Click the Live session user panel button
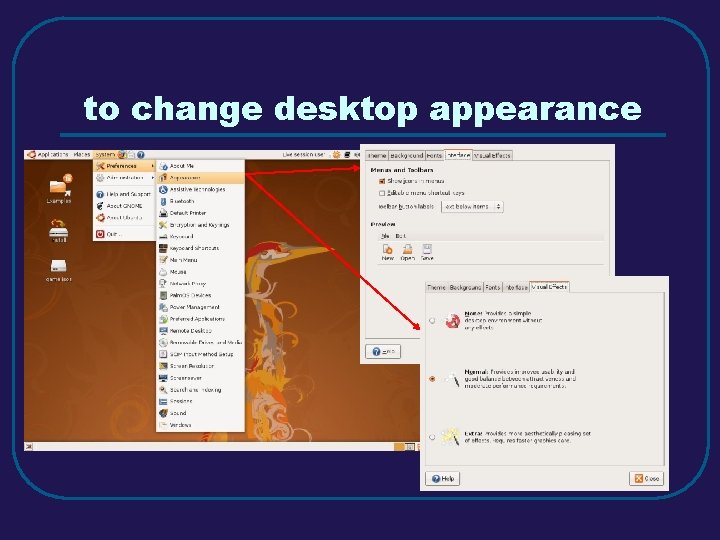 pos(304,155)
